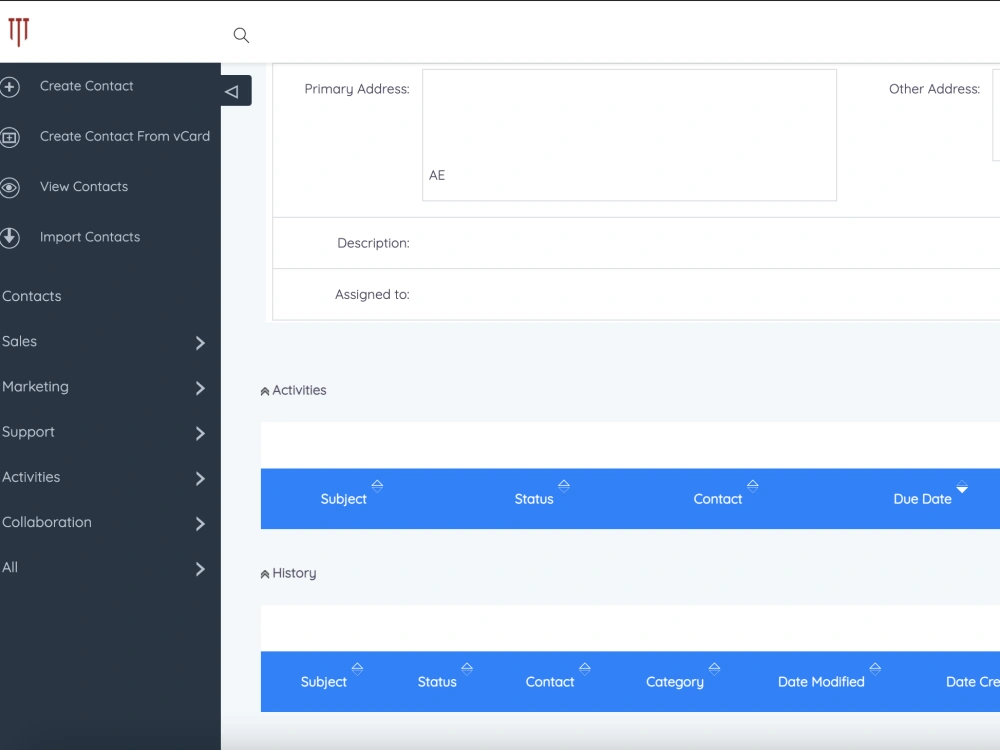Screen dimensions: 1000x750
Task: Click the View Contacts eye icon
Action: tap(10, 187)
